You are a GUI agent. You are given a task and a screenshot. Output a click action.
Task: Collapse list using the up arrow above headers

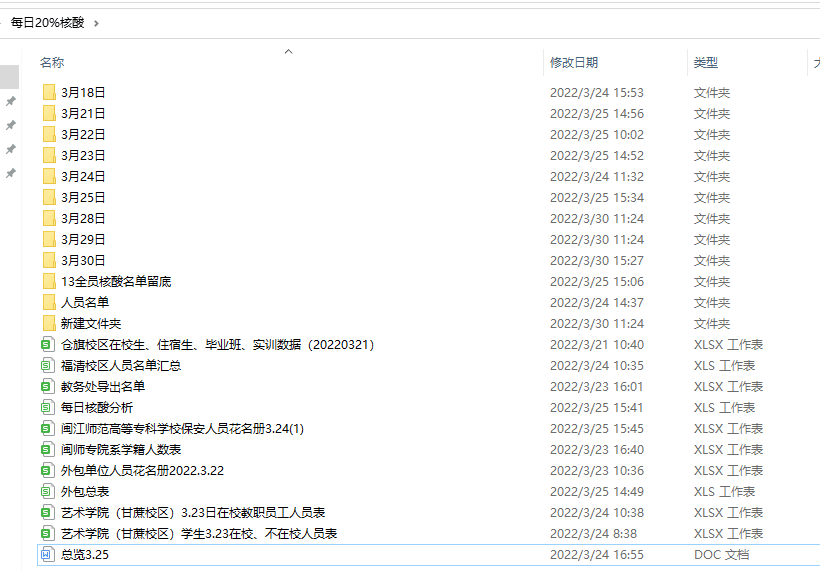(288, 51)
